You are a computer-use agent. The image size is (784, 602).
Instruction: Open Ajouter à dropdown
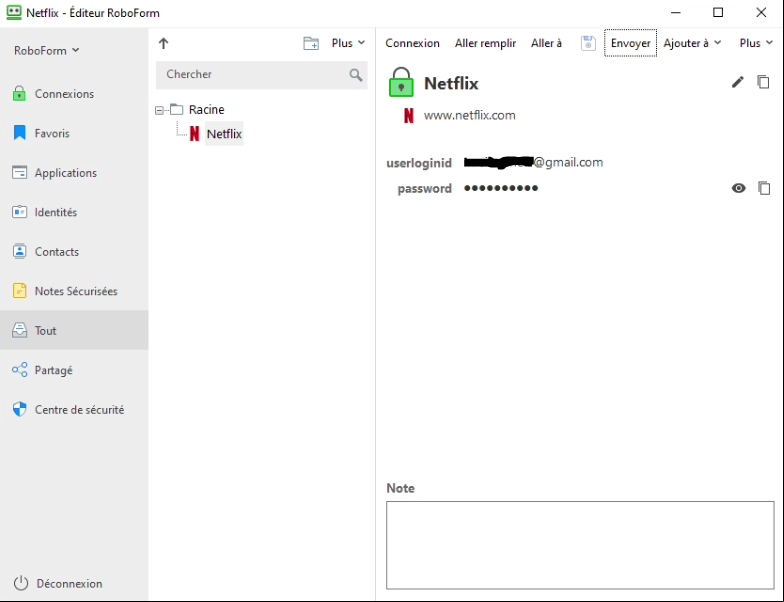(x=692, y=43)
